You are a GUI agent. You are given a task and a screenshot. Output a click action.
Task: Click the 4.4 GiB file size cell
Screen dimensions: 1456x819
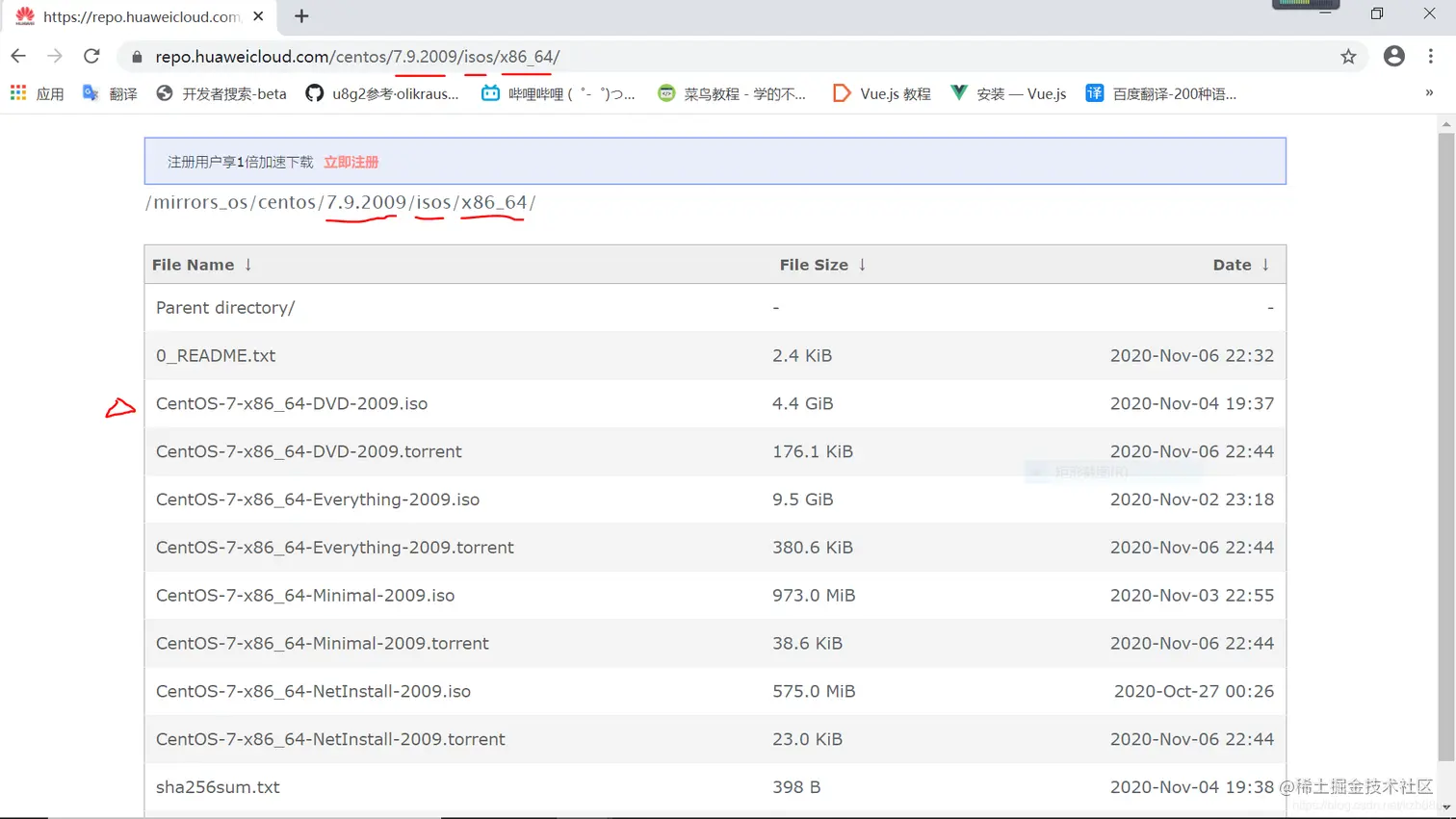(802, 404)
